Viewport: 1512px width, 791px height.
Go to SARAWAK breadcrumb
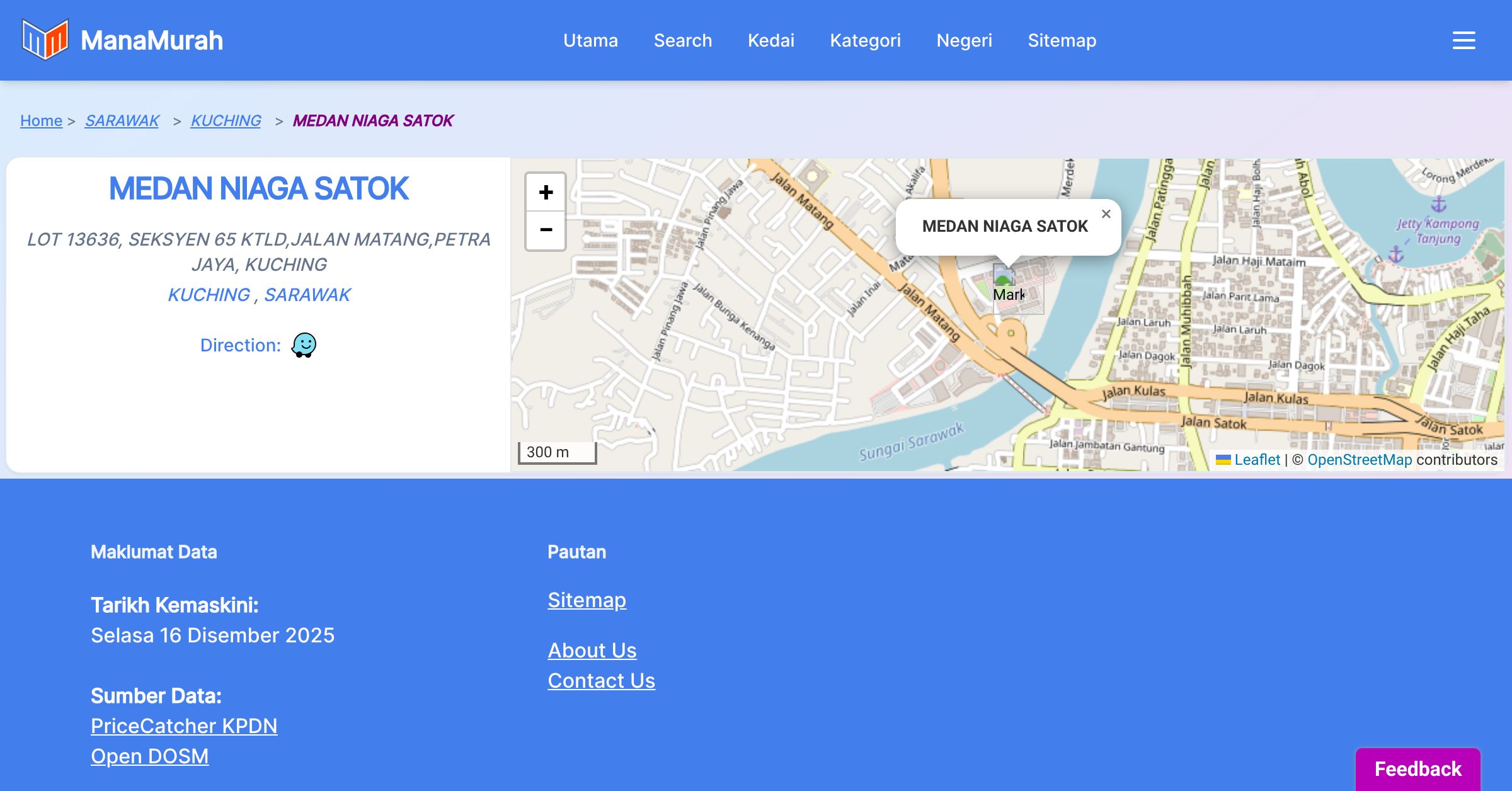coord(122,120)
